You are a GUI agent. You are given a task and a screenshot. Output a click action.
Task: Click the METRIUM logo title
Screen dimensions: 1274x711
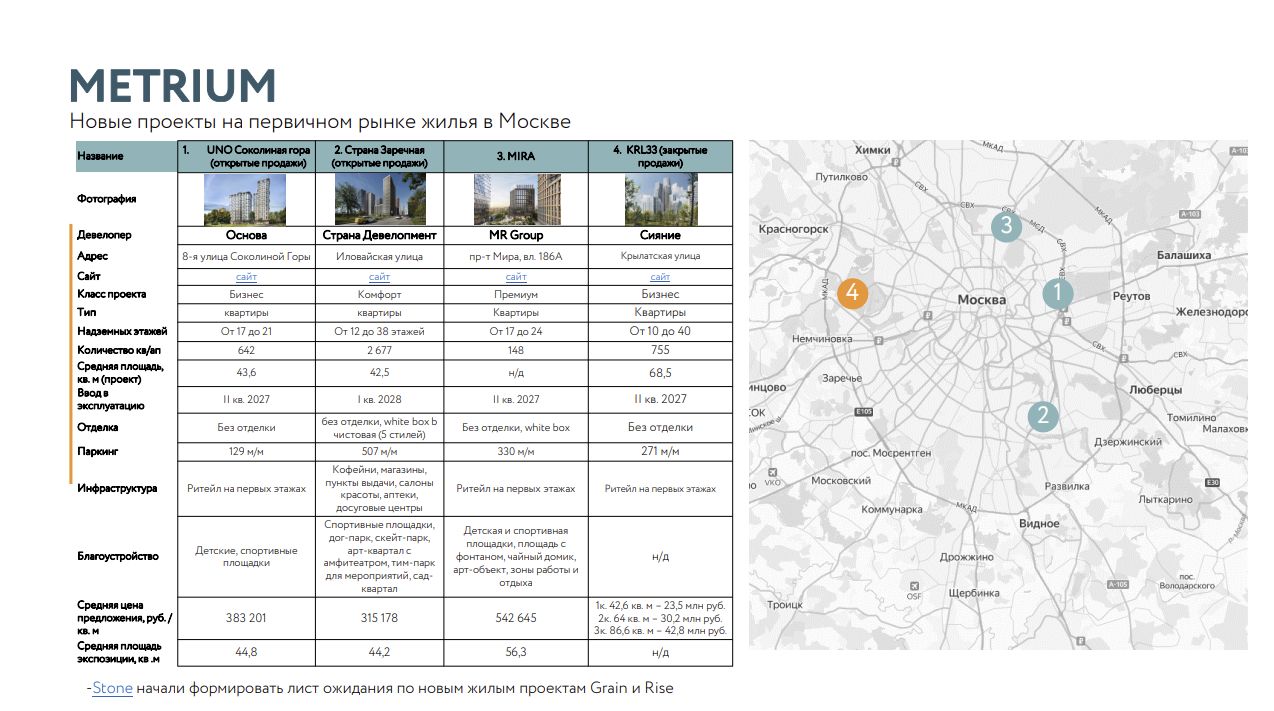coord(172,86)
